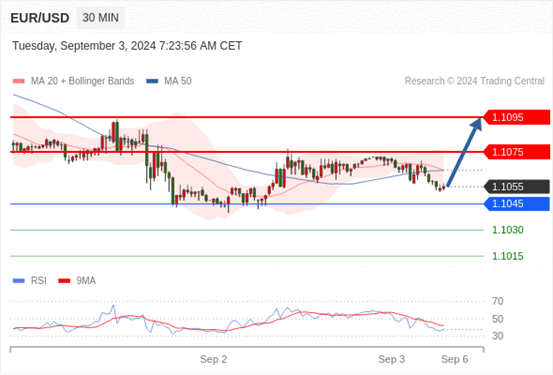Click the 1.1075 resistance price tag
553x375 pixels.
coord(516,152)
